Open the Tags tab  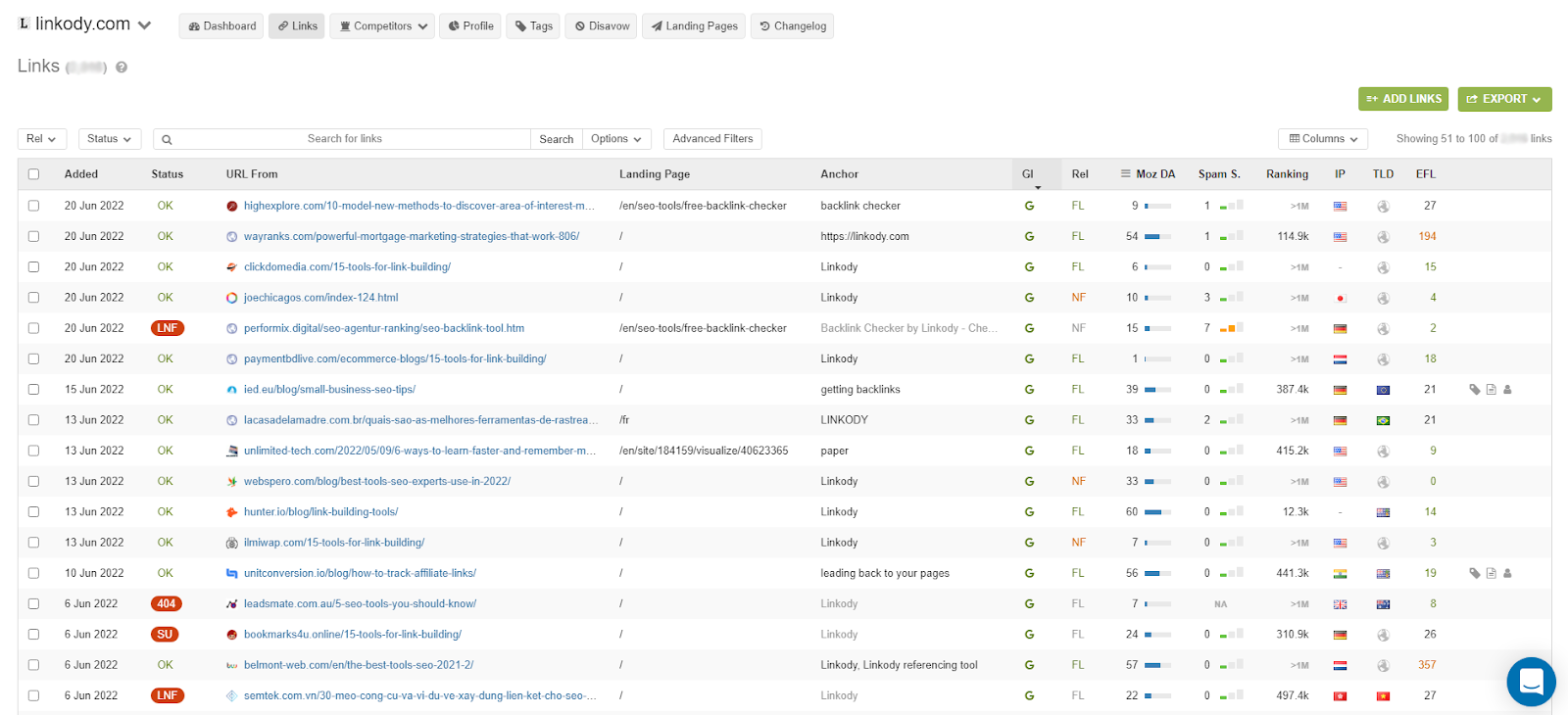[533, 26]
